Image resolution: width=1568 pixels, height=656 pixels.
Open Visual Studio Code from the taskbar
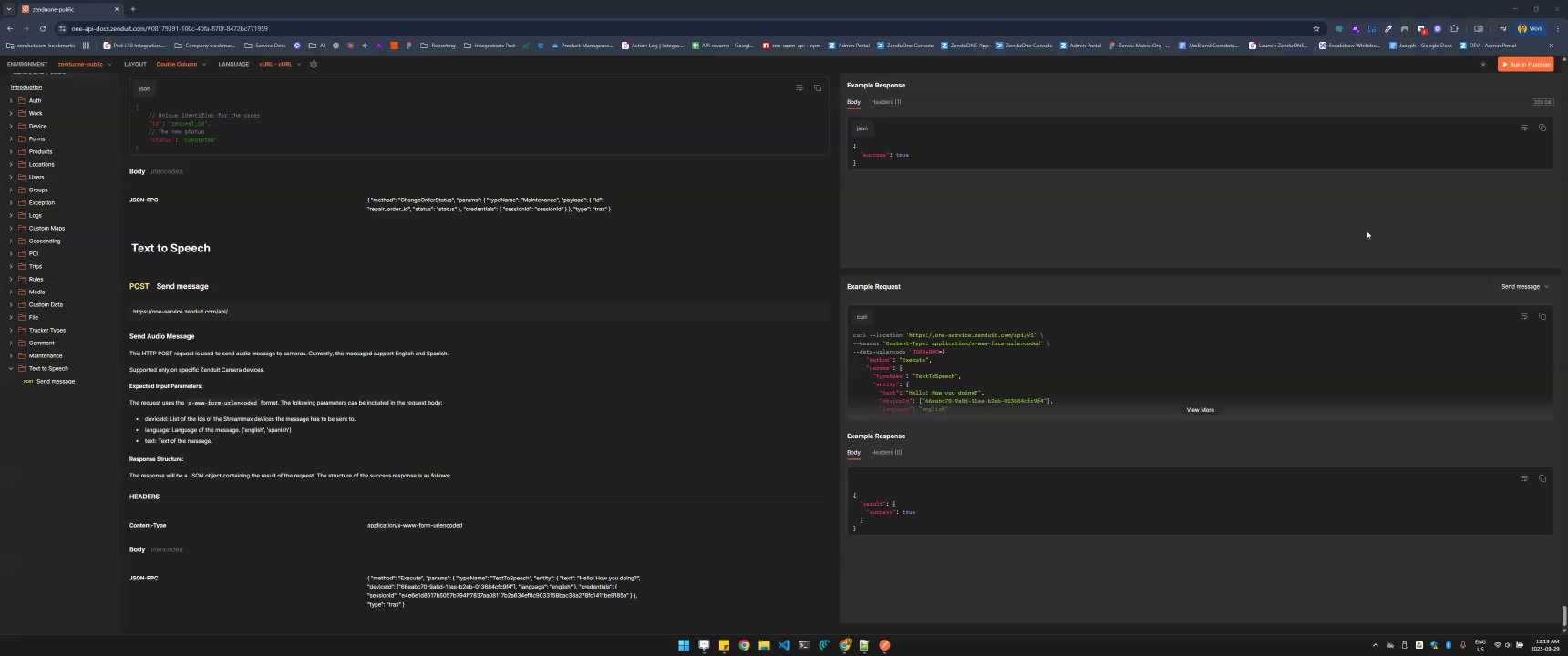click(784, 645)
